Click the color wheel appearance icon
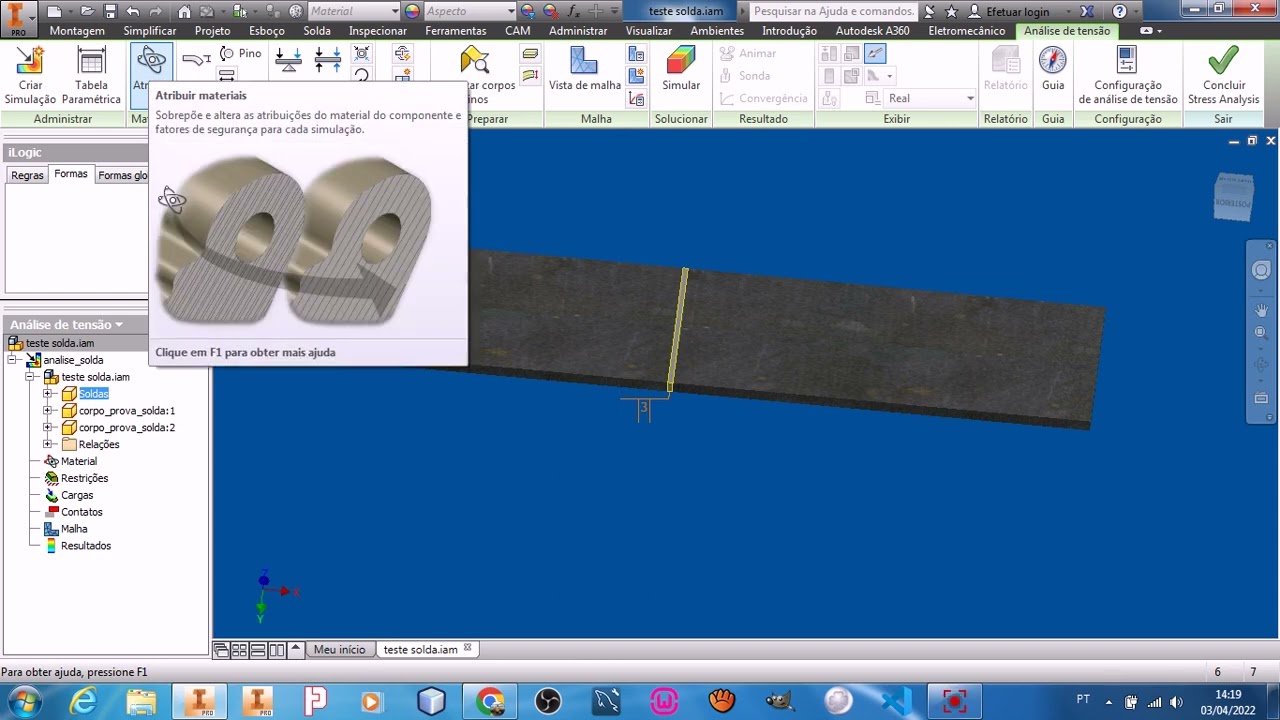Image resolution: width=1280 pixels, height=720 pixels. [412, 11]
